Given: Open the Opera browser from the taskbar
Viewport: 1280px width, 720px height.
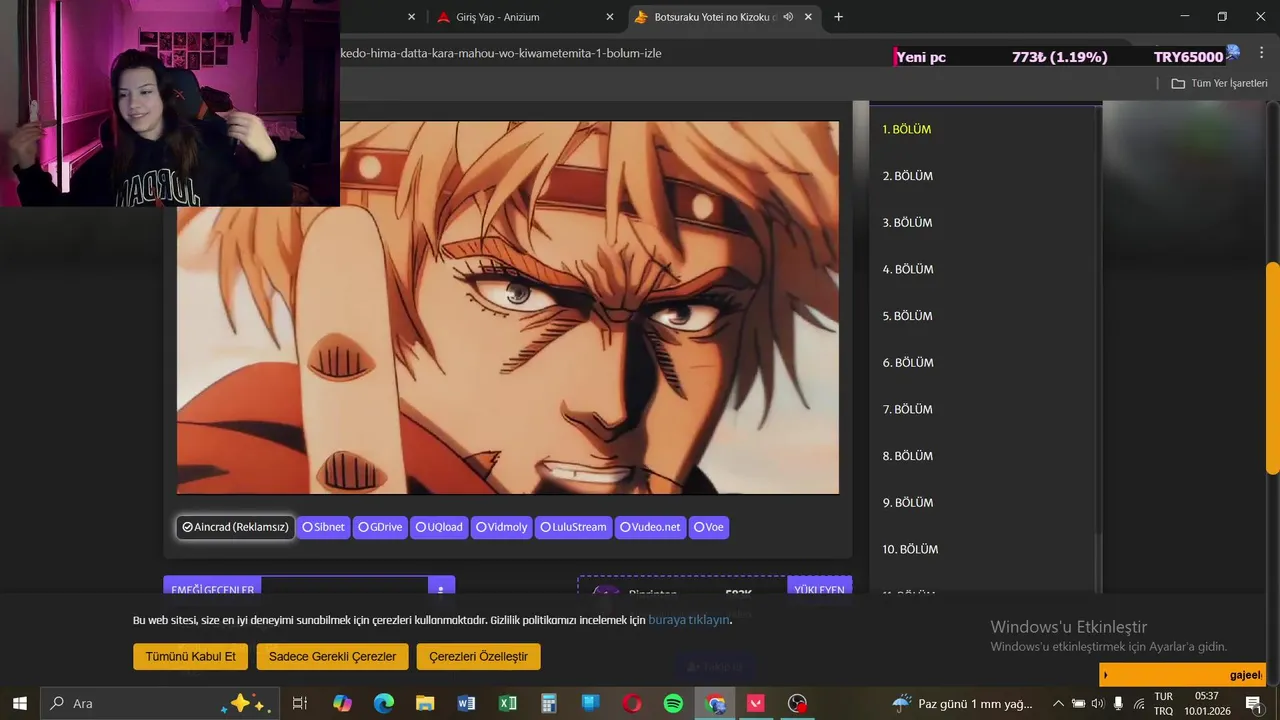Looking at the screenshot, I should click(632, 703).
